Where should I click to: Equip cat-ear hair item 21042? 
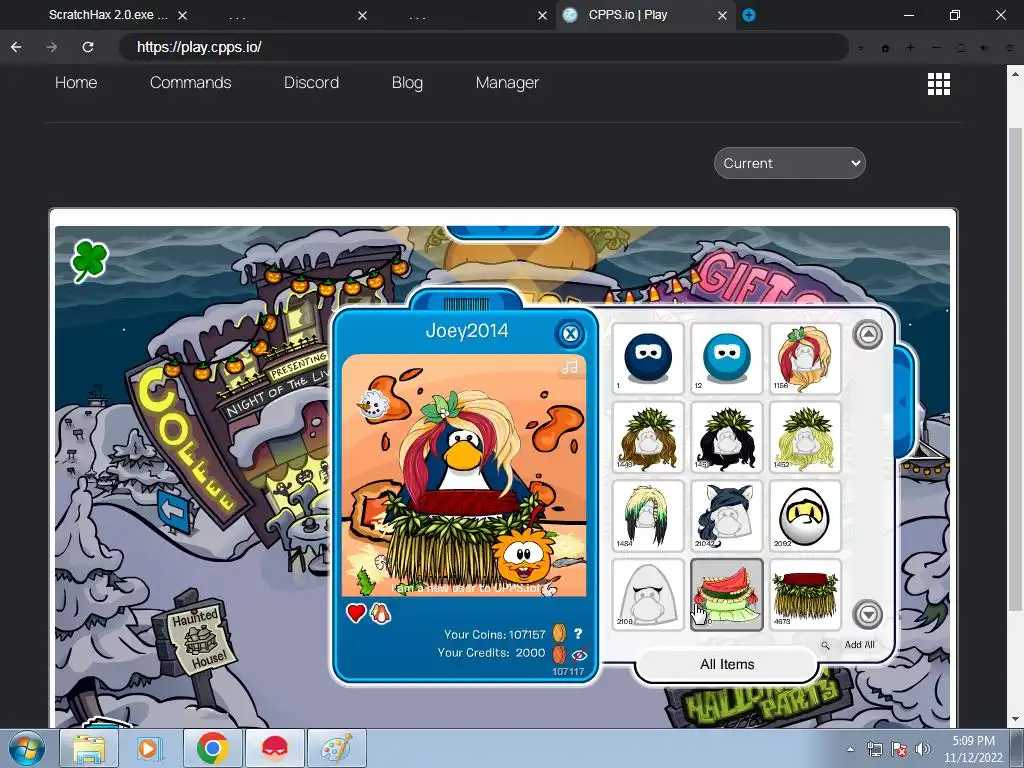(726, 515)
